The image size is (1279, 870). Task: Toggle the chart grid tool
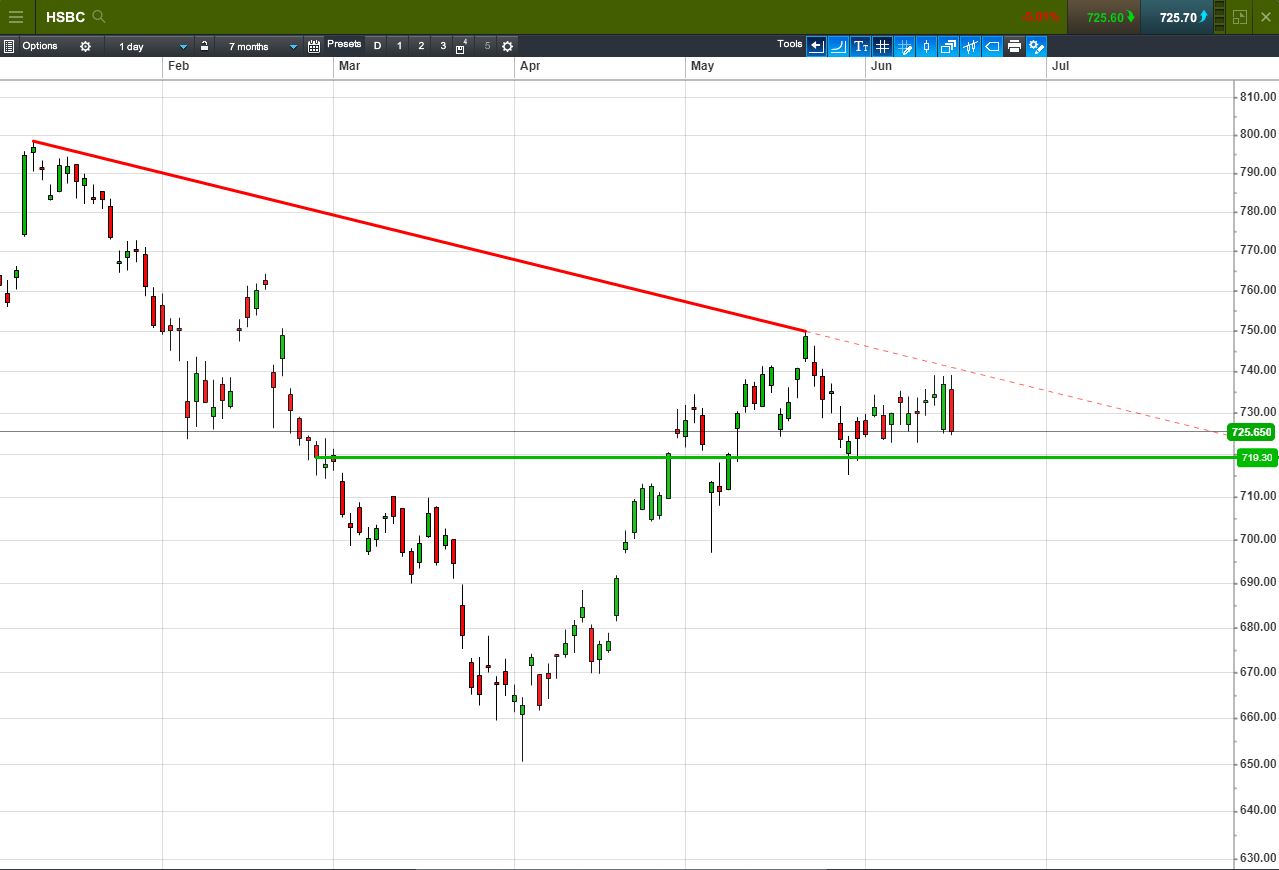[x=882, y=46]
